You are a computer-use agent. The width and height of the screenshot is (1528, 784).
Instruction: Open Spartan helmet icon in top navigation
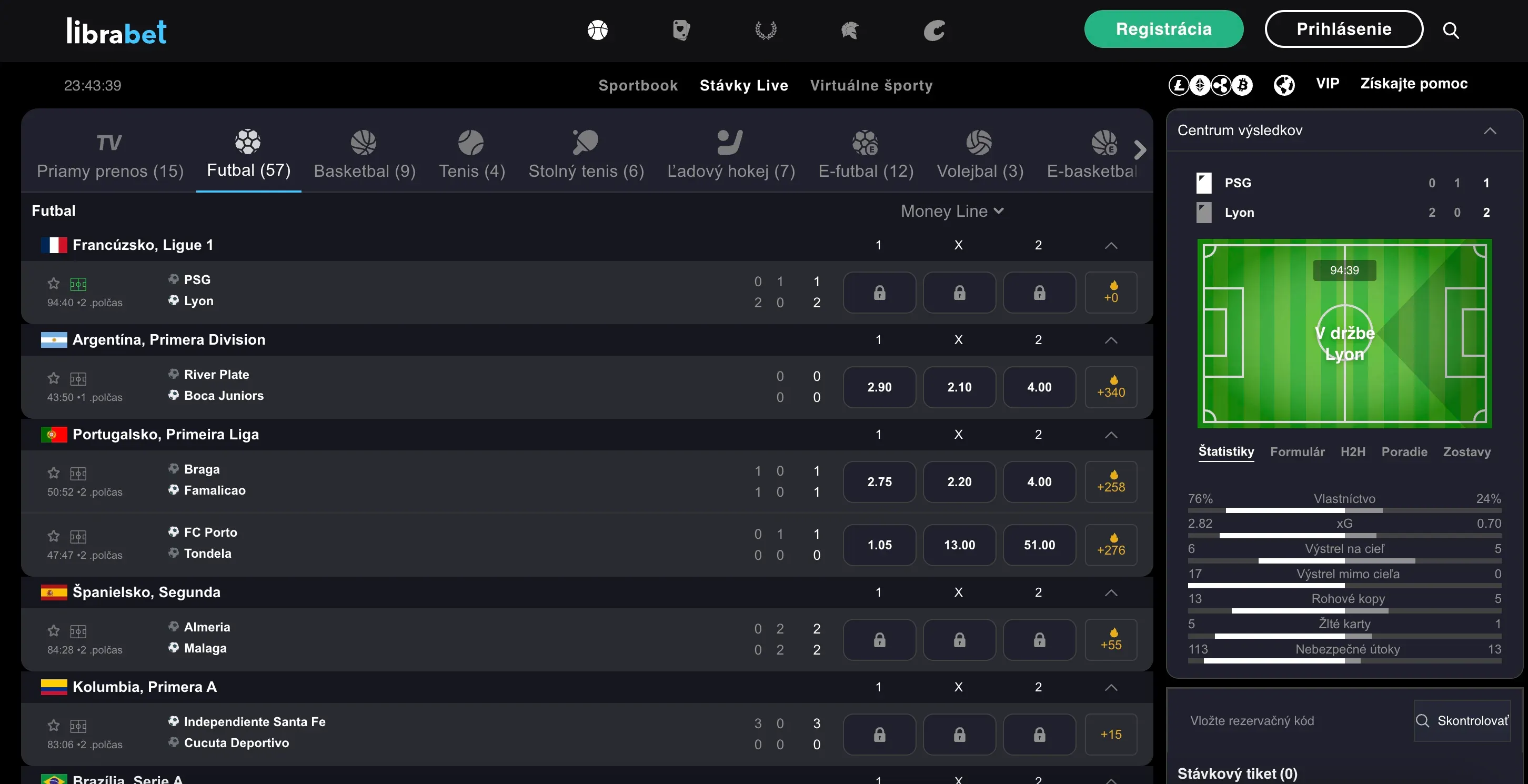point(849,29)
